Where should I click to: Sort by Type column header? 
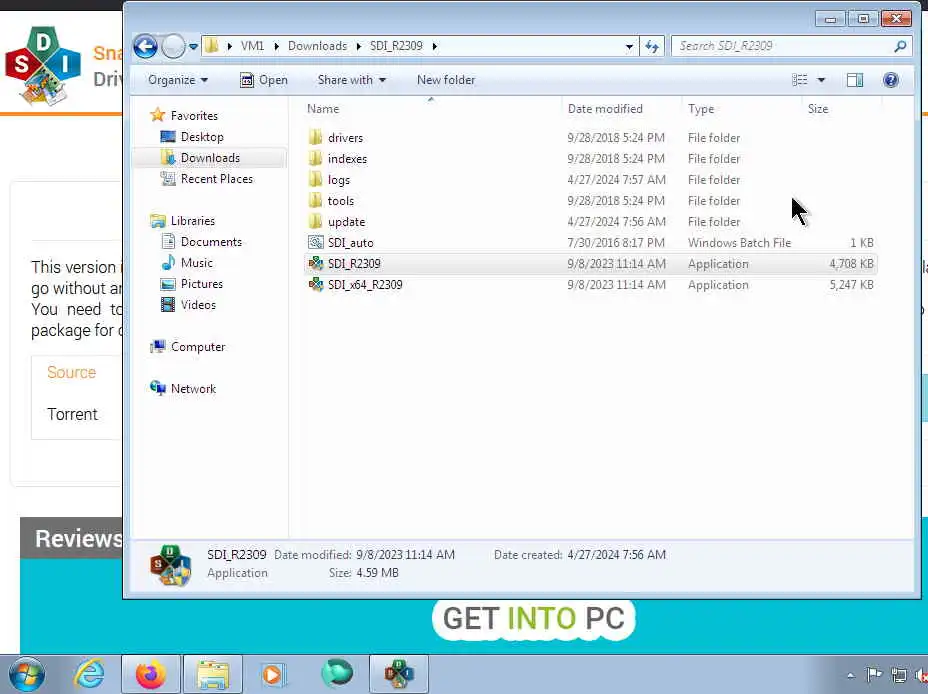[701, 109]
